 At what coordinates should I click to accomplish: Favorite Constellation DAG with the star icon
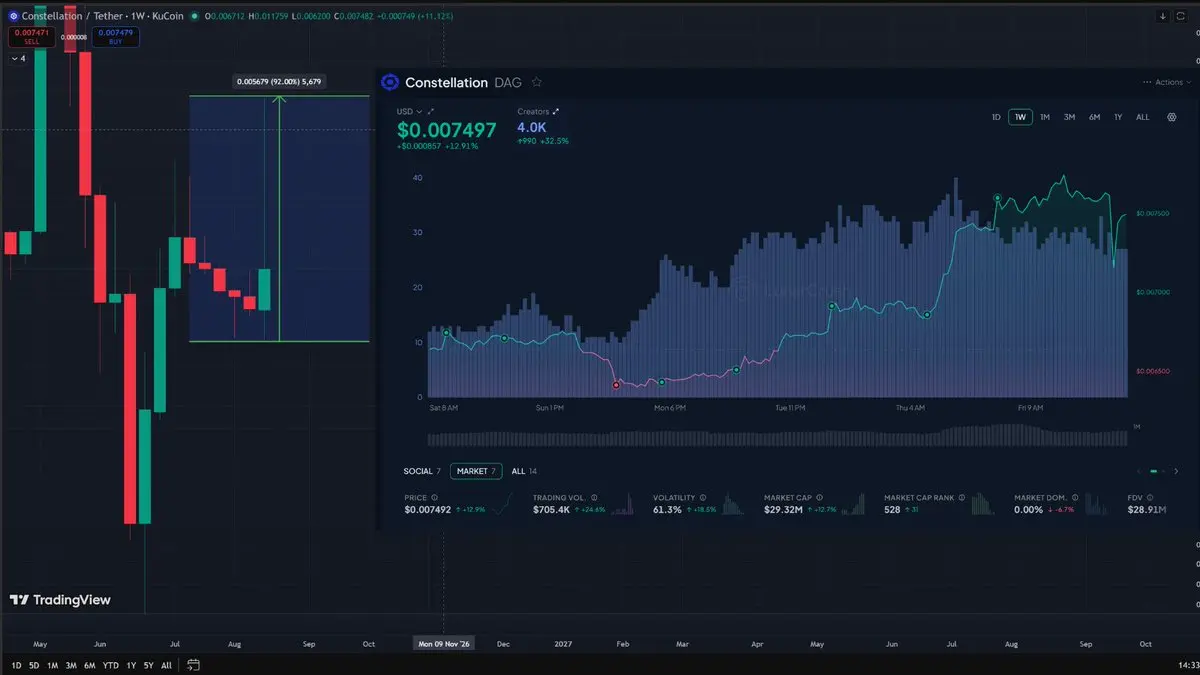click(x=537, y=82)
